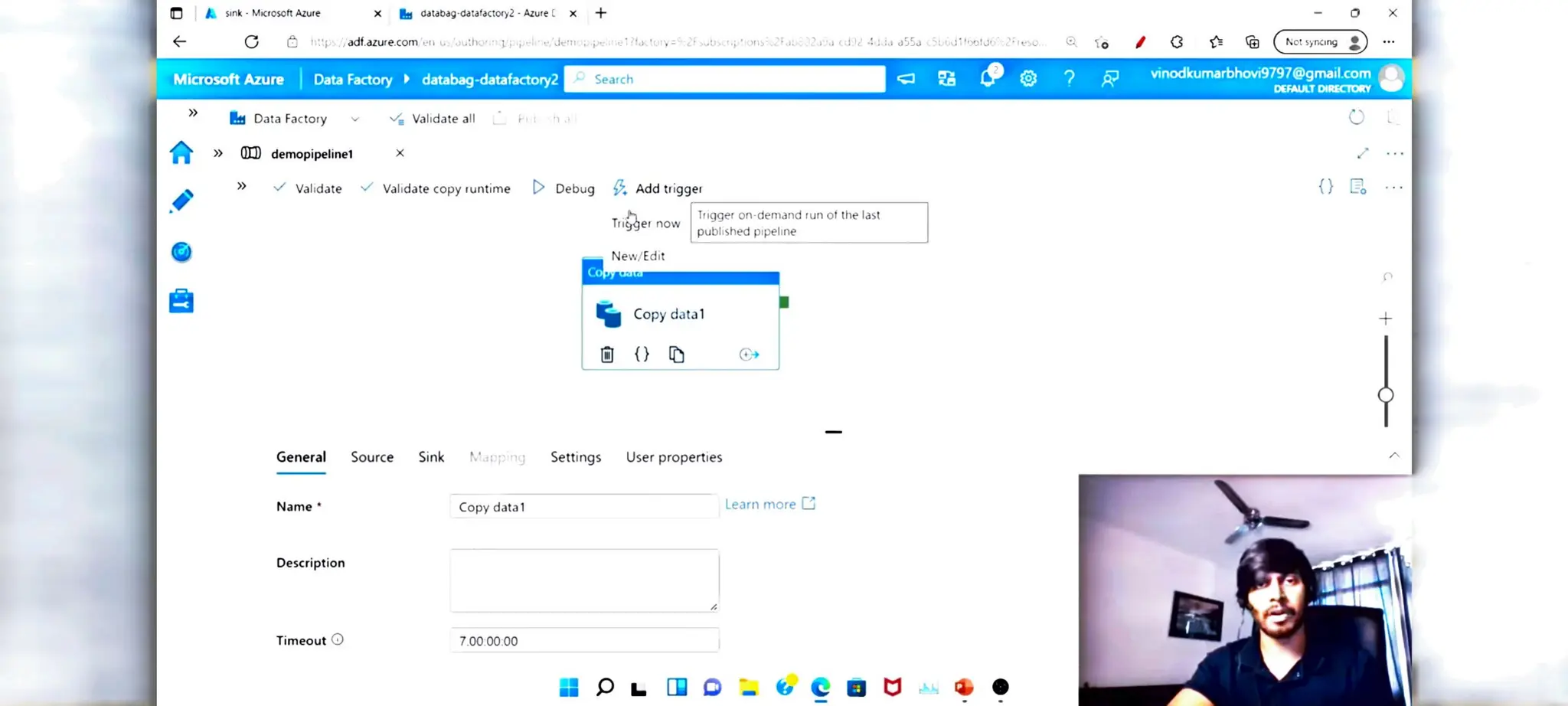Go back in the browser
Viewport: 1568px width, 706px height.
click(x=179, y=41)
